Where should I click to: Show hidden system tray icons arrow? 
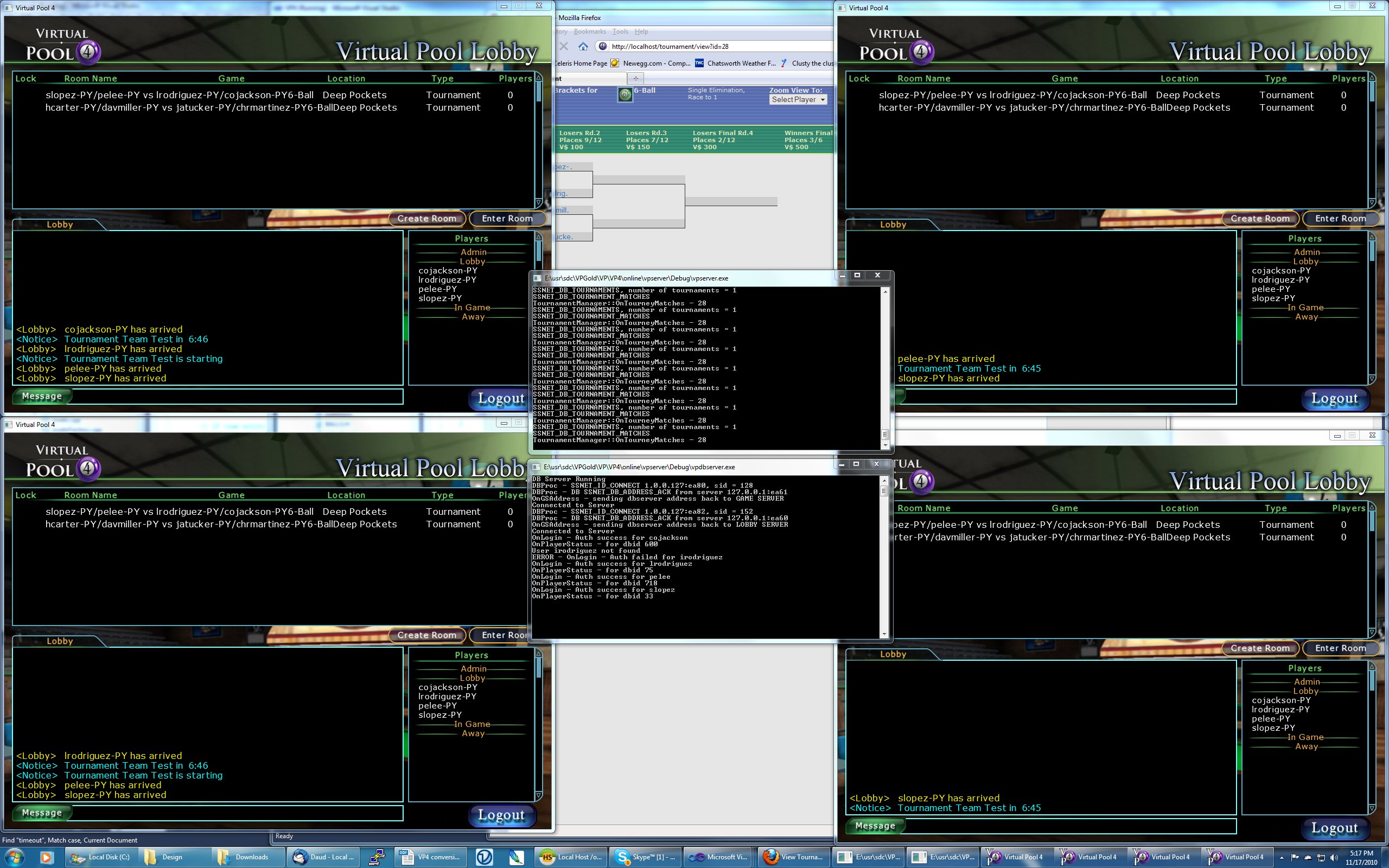coord(1282,857)
